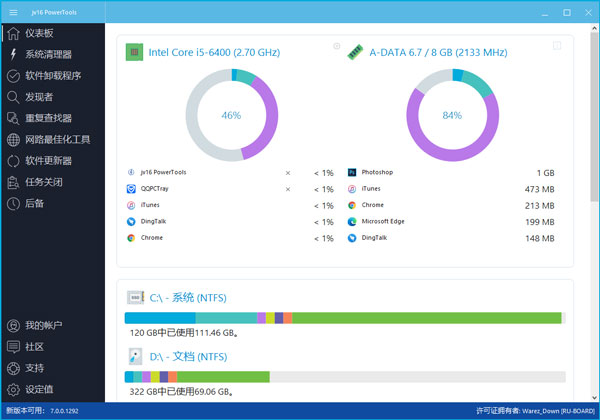
Task: Click the duplicate finder icon (重复查找器)
Action: click(x=13, y=118)
